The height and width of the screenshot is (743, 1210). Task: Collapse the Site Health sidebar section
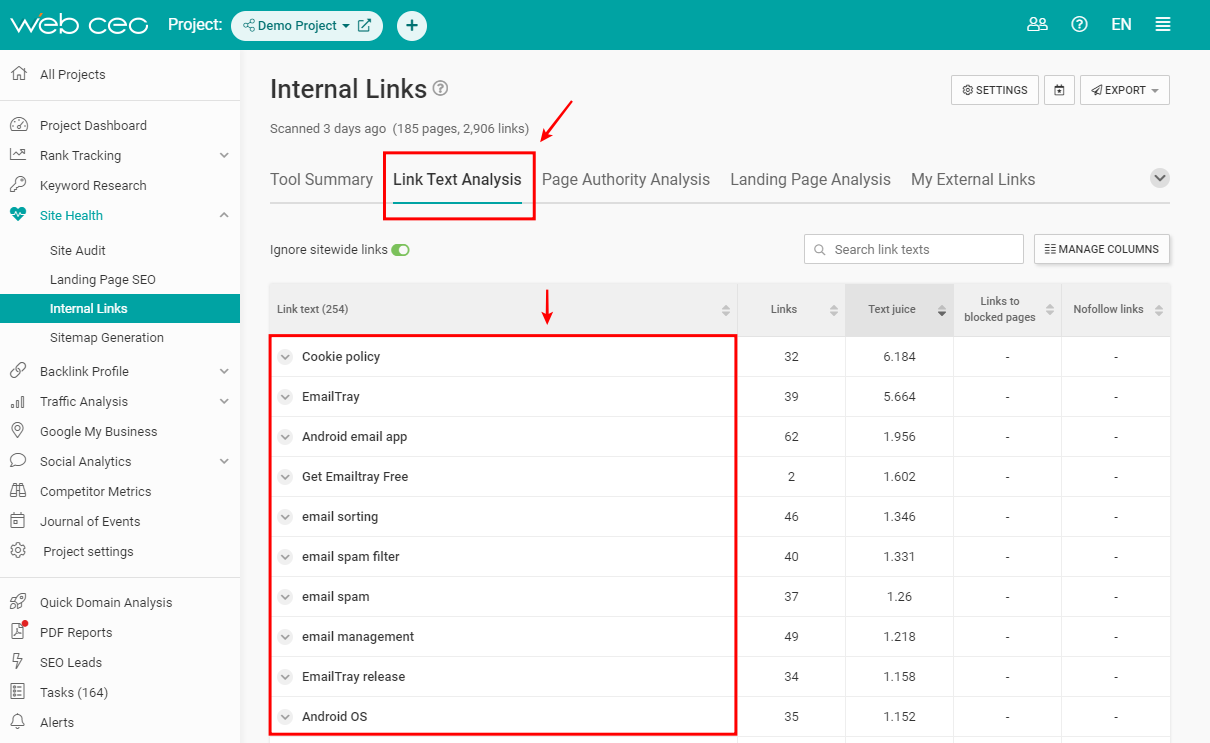click(x=224, y=215)
